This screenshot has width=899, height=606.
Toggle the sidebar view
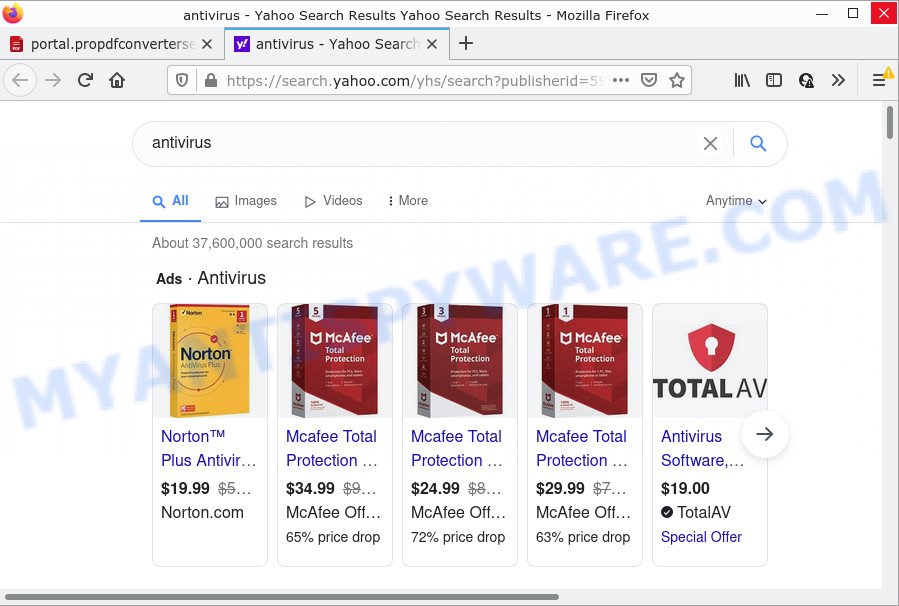(773, 80)
